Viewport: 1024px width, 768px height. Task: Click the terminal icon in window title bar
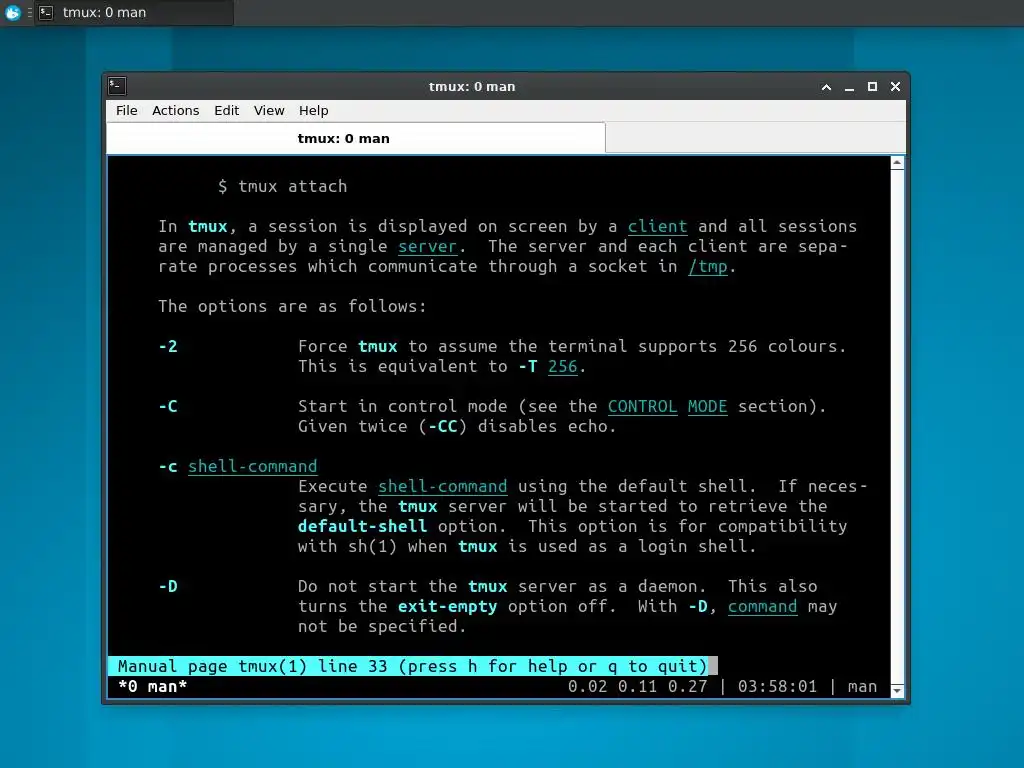[118, 86]
